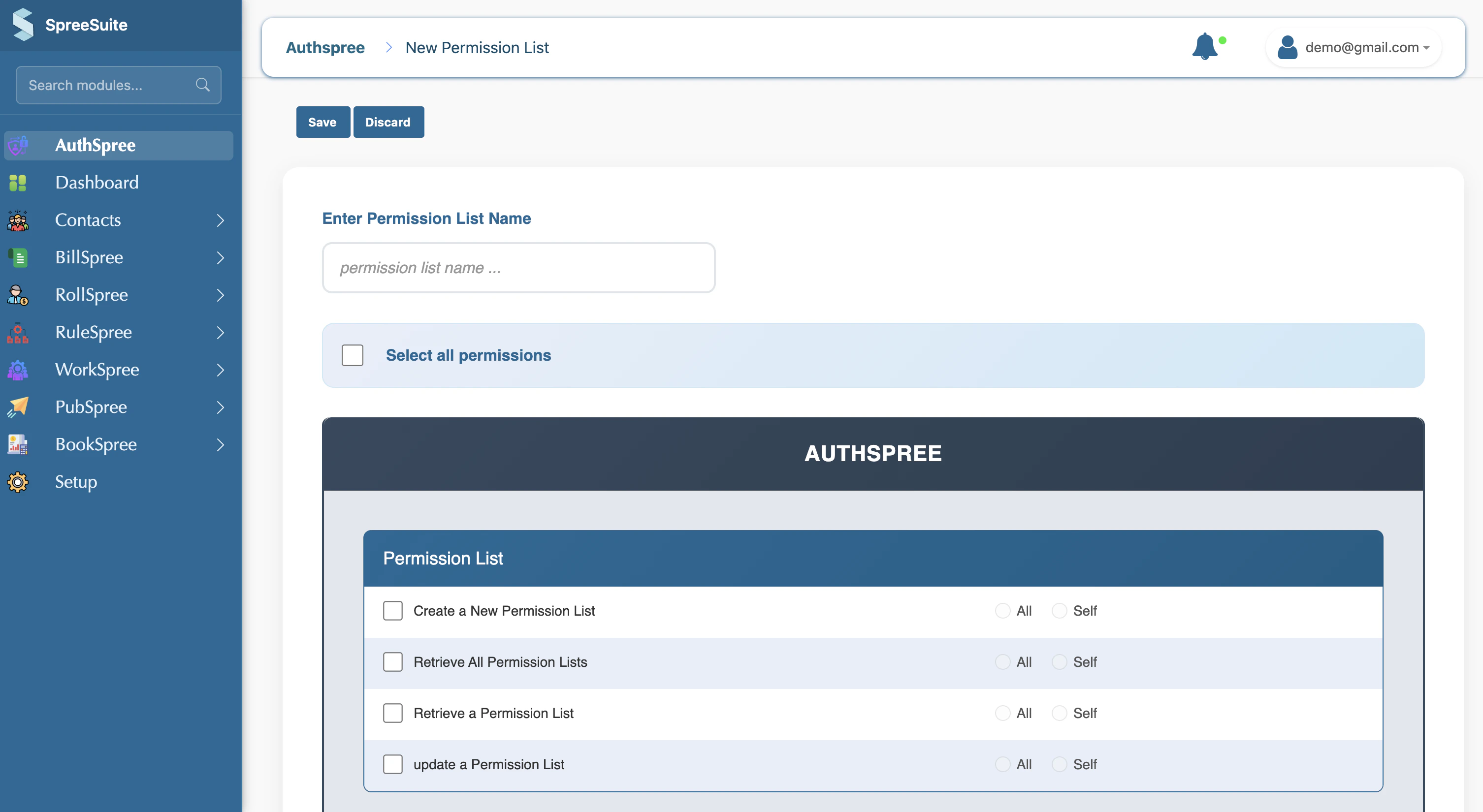Click the user avatar icon
The height and width of the screenshot is (812, 1483).
[1287, 47]
